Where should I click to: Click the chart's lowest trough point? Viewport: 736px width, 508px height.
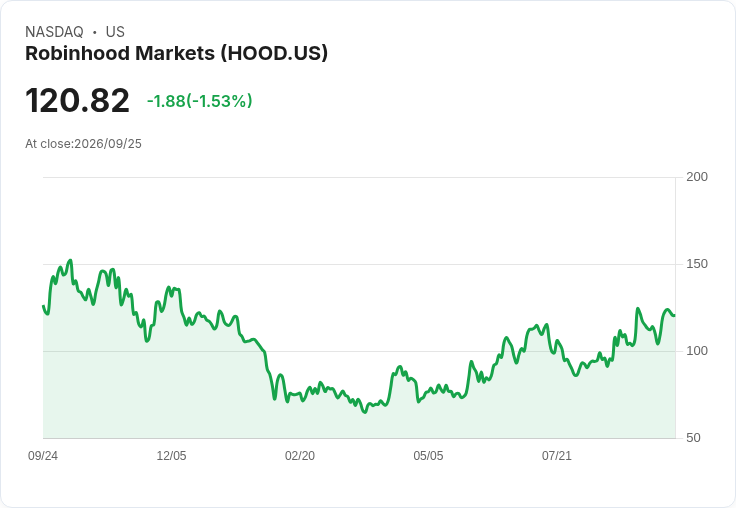pos(365,412)
